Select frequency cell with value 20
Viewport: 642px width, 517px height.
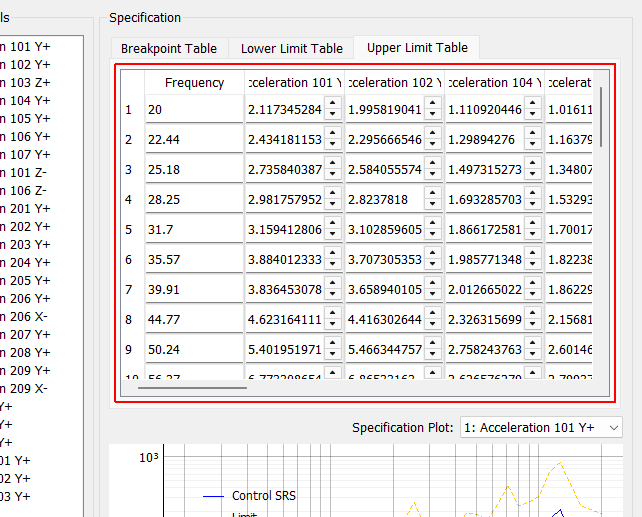[x=194, y=109]
